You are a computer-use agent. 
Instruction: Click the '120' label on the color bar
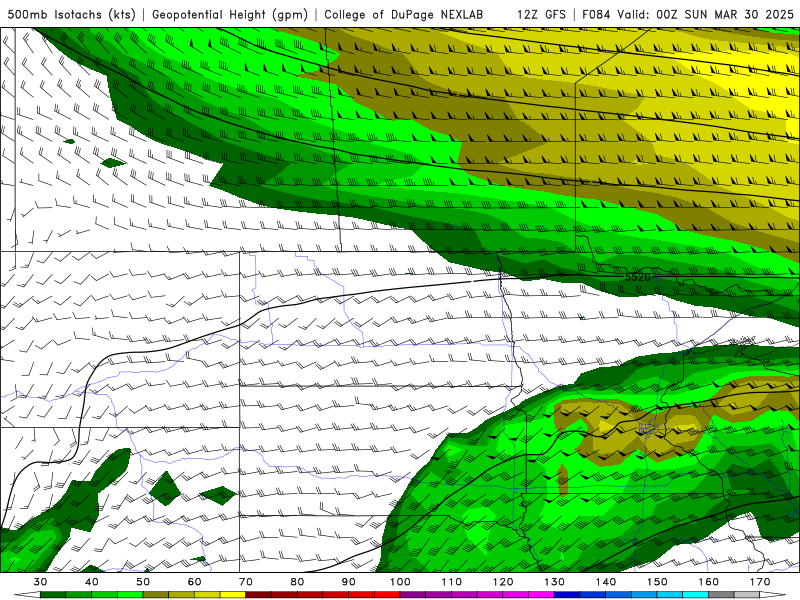(503, 582)
